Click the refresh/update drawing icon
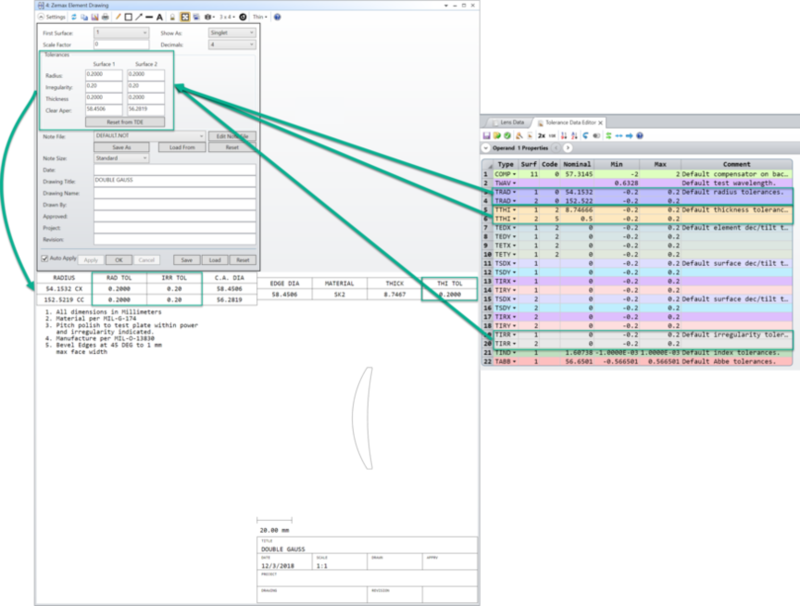Viewport: 800px width, 606px height. 76,17
